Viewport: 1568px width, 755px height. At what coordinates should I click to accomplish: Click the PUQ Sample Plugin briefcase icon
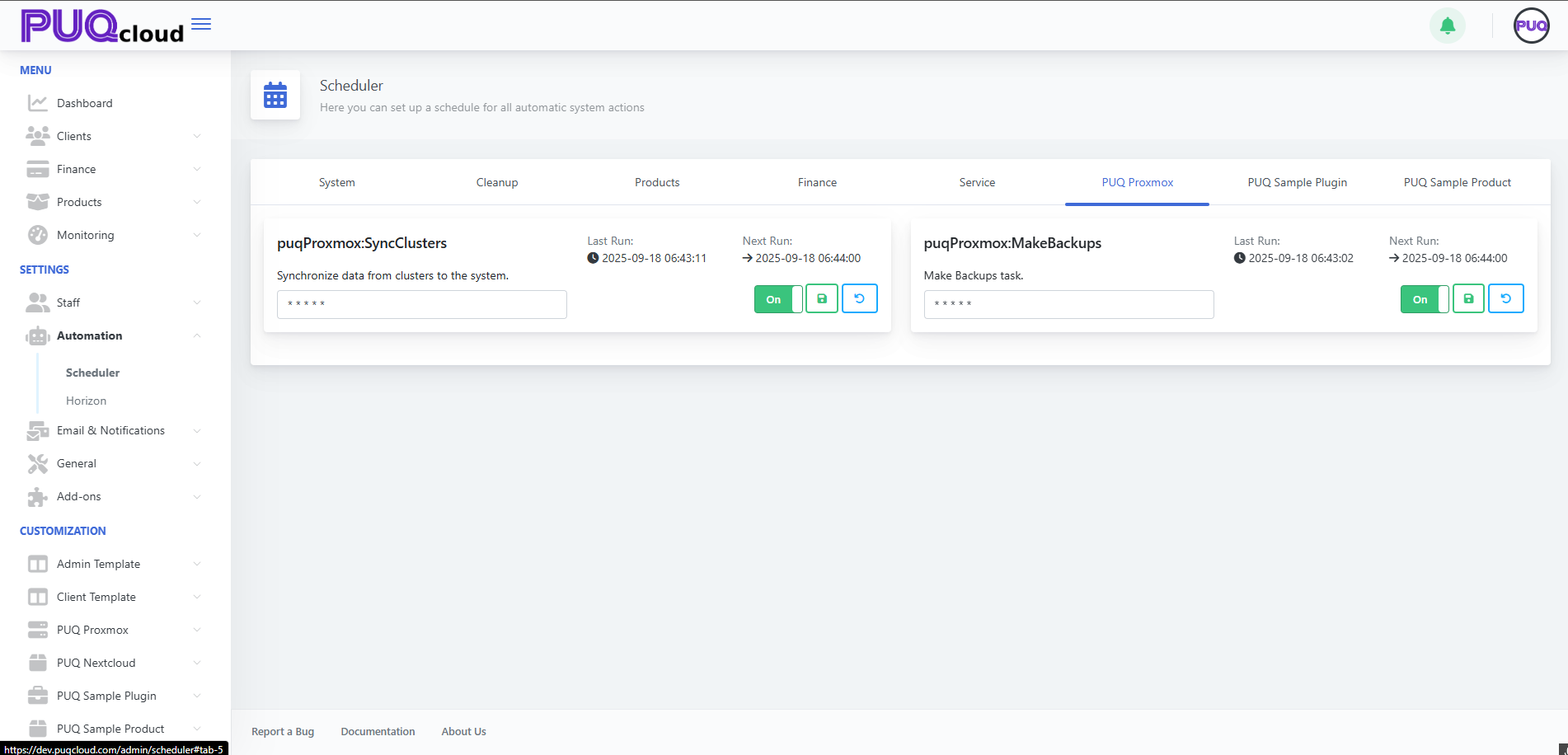pos(38,696)
